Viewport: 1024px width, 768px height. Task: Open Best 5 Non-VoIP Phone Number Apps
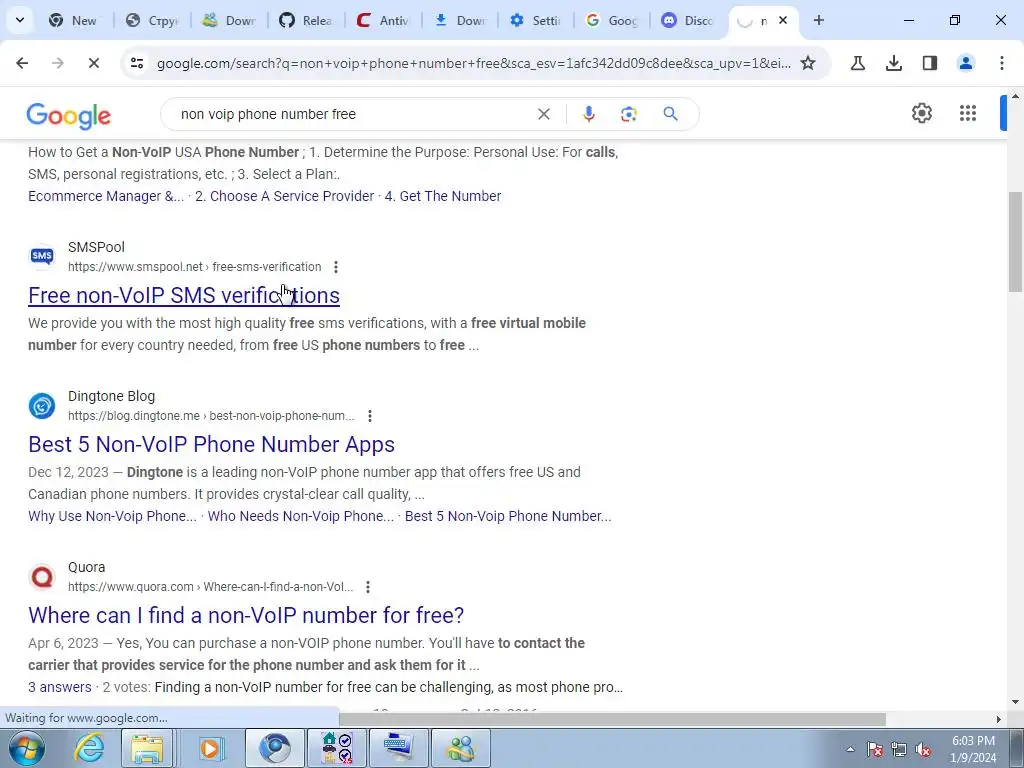tap(211, 444)
